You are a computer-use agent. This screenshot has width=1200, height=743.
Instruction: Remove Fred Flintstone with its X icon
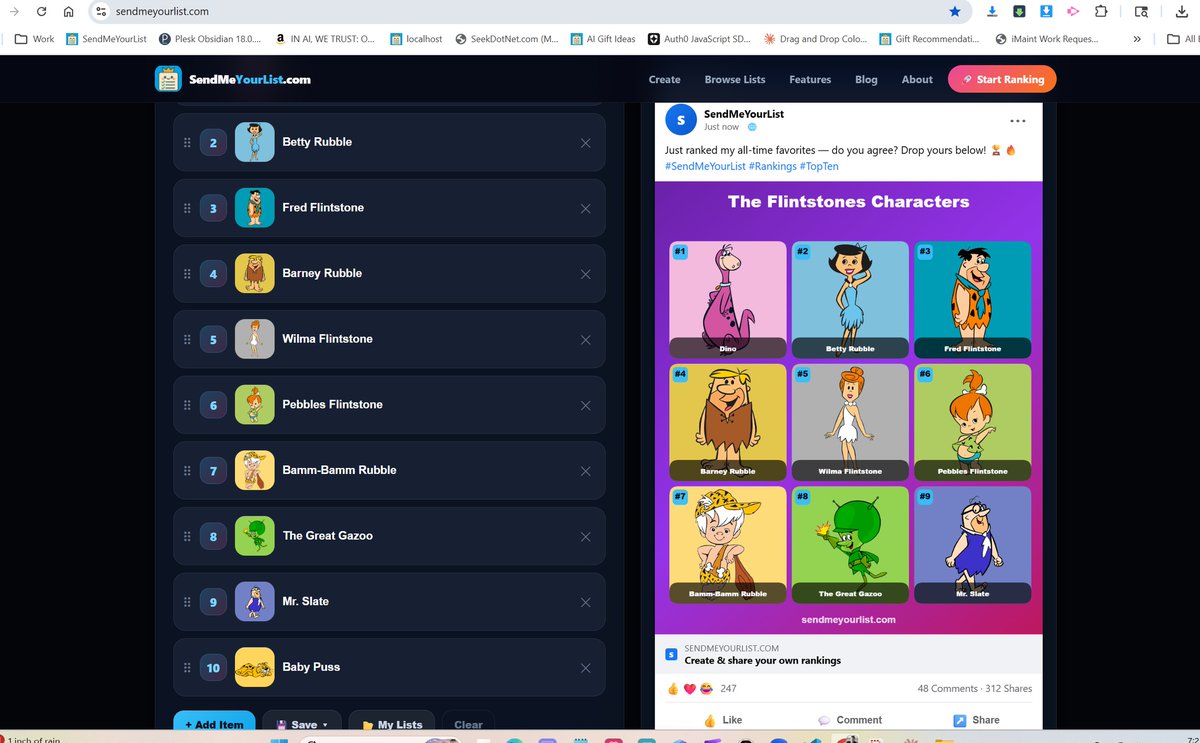click(586, 208)
